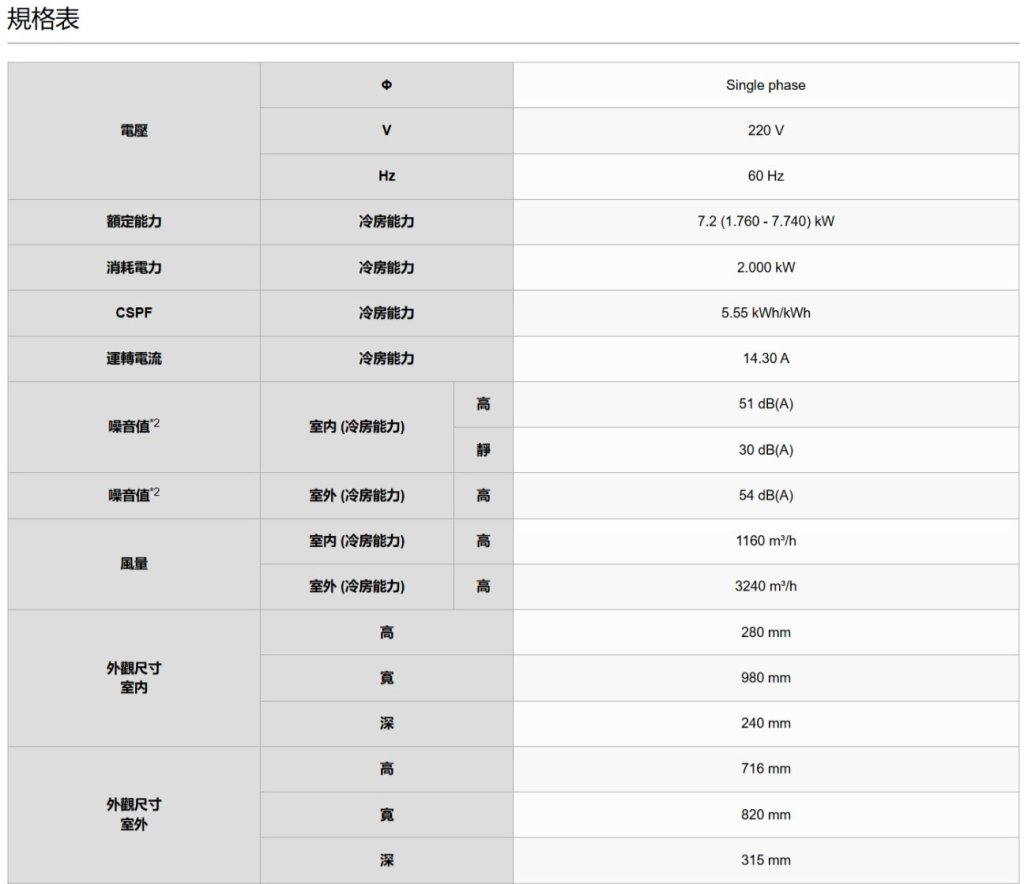Viewport: 1024px width, 884px height.
Task: Click the 7.2 (1.760 - 7.740) kW value
Action: 765,221
